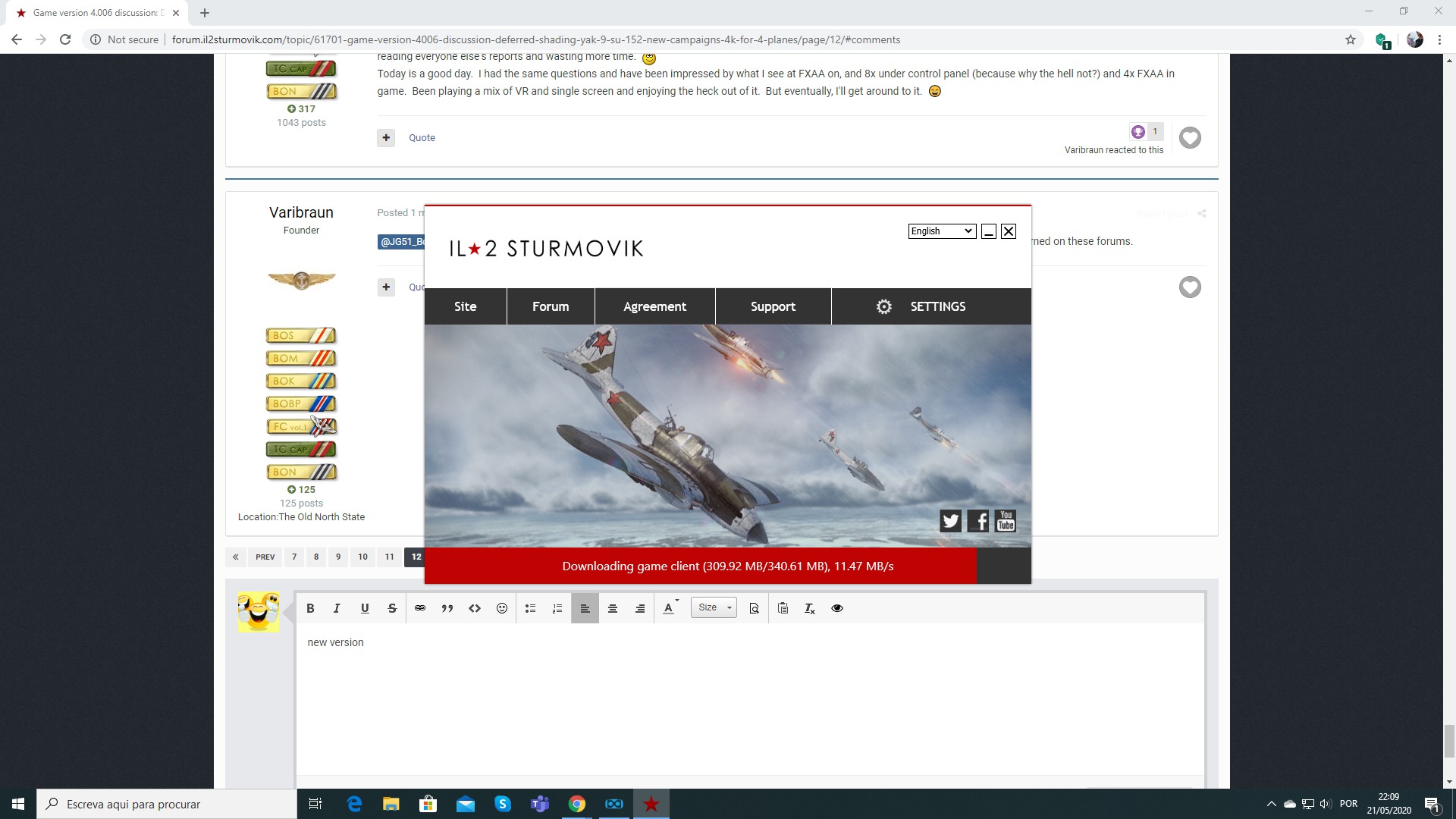Open the Forum tab in launcher

(551, 306)
